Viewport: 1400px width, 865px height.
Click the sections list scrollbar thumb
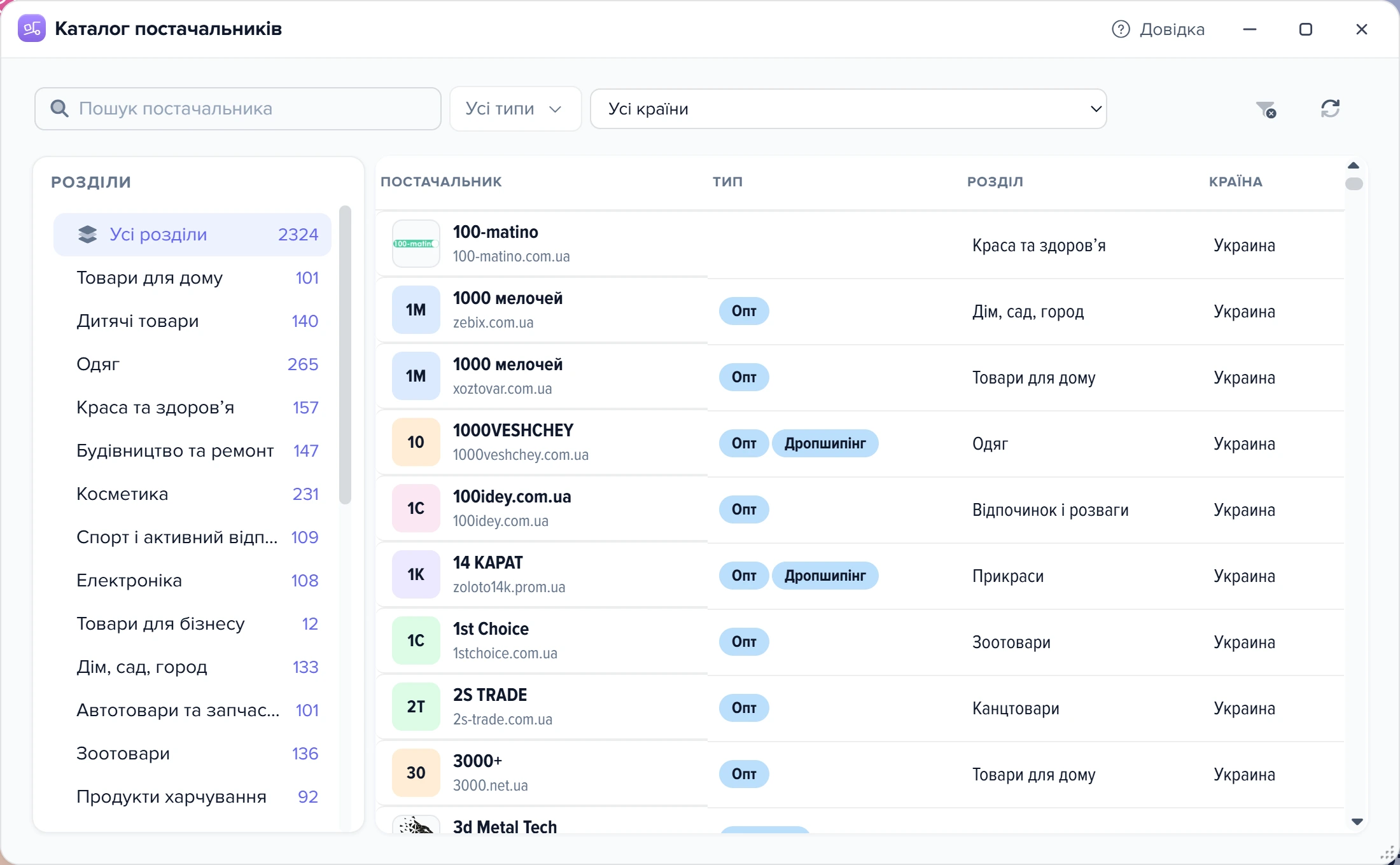[346, 355]
